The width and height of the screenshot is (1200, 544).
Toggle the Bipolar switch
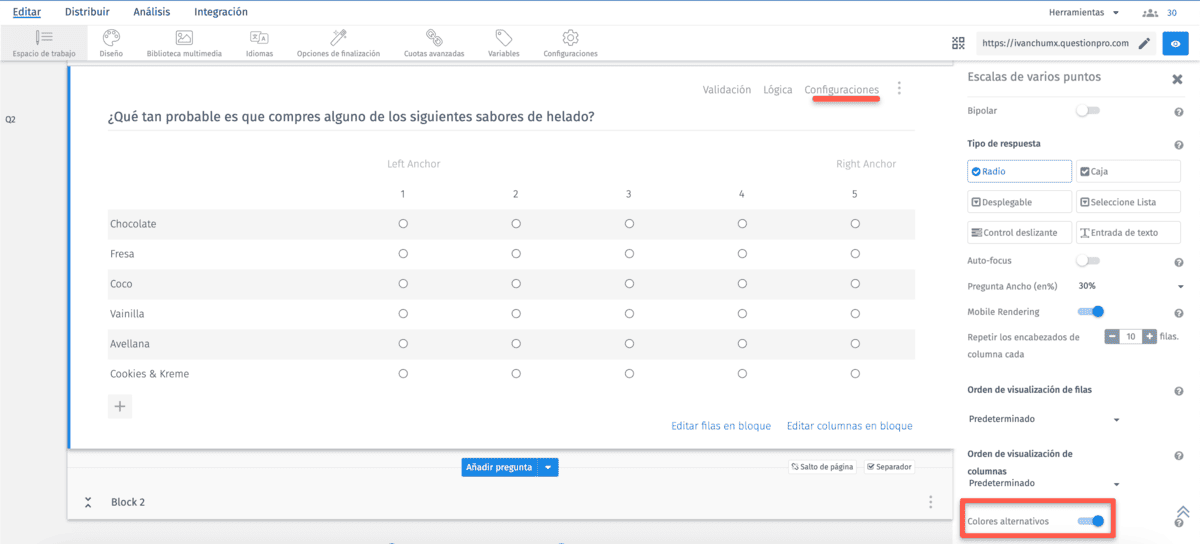click(x=1088, y=111)
